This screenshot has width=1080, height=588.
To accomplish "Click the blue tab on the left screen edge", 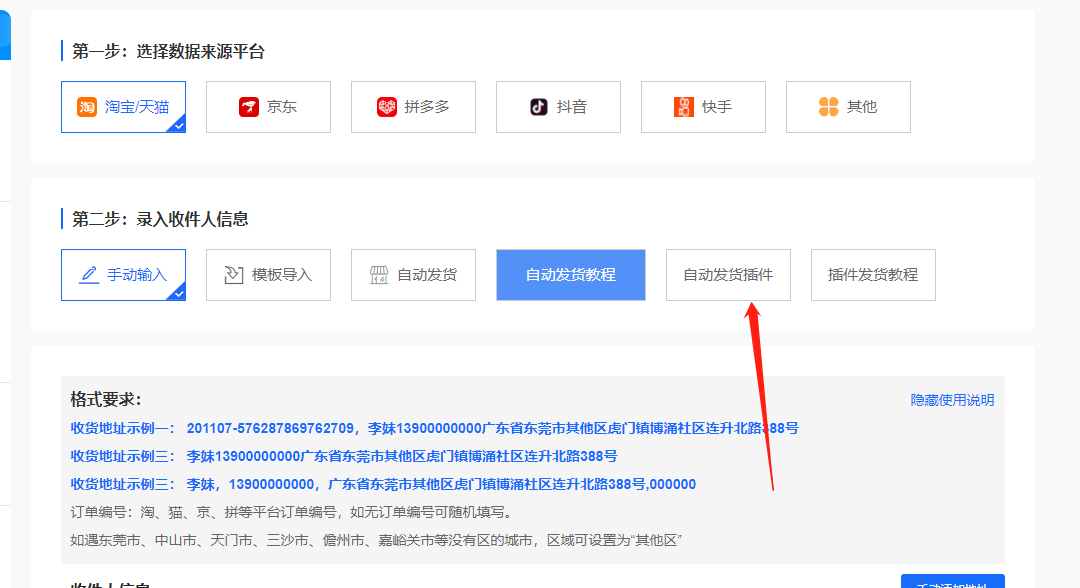I will click(5, 34).
